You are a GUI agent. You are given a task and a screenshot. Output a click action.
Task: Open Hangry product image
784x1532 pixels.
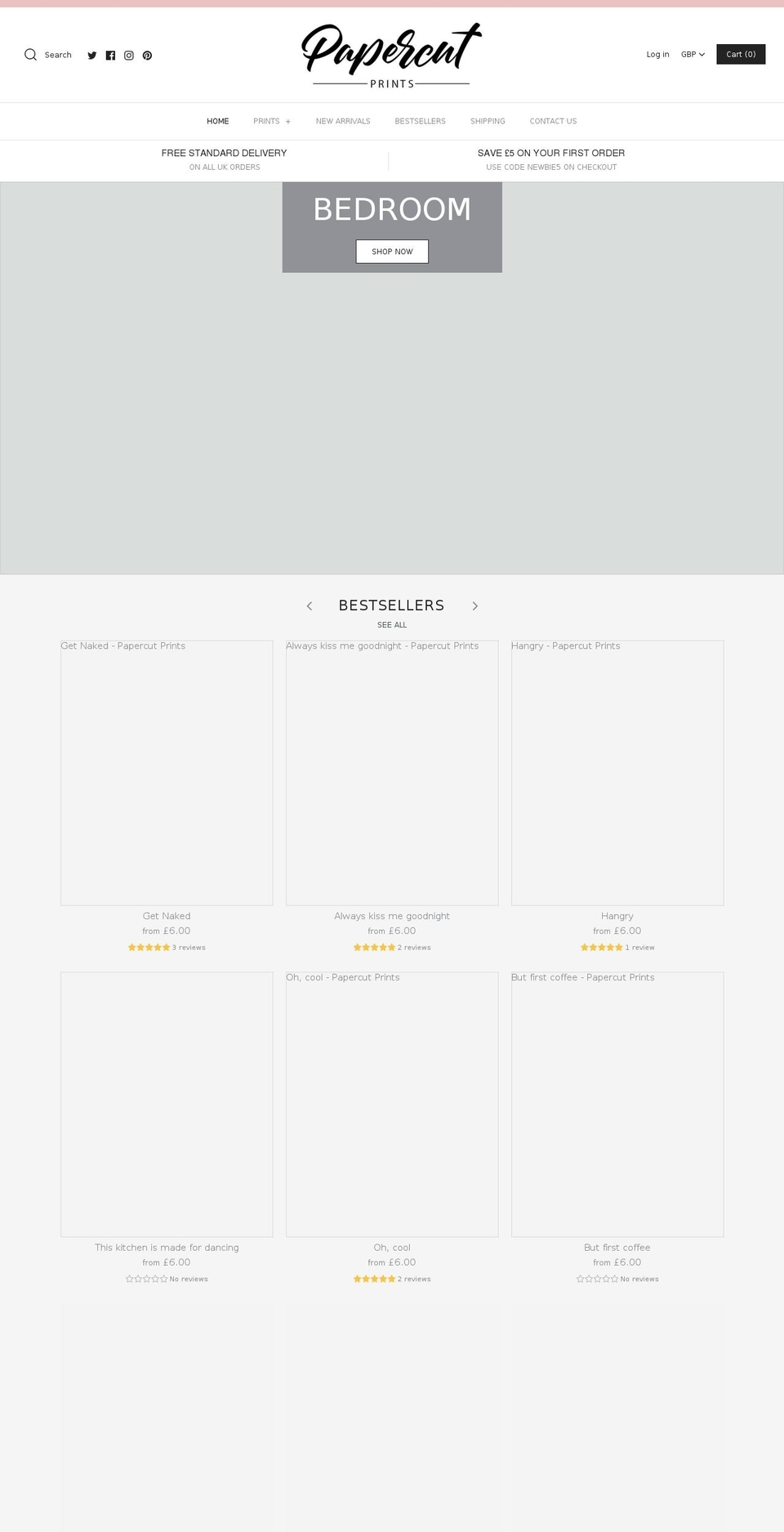coord(617,773)
